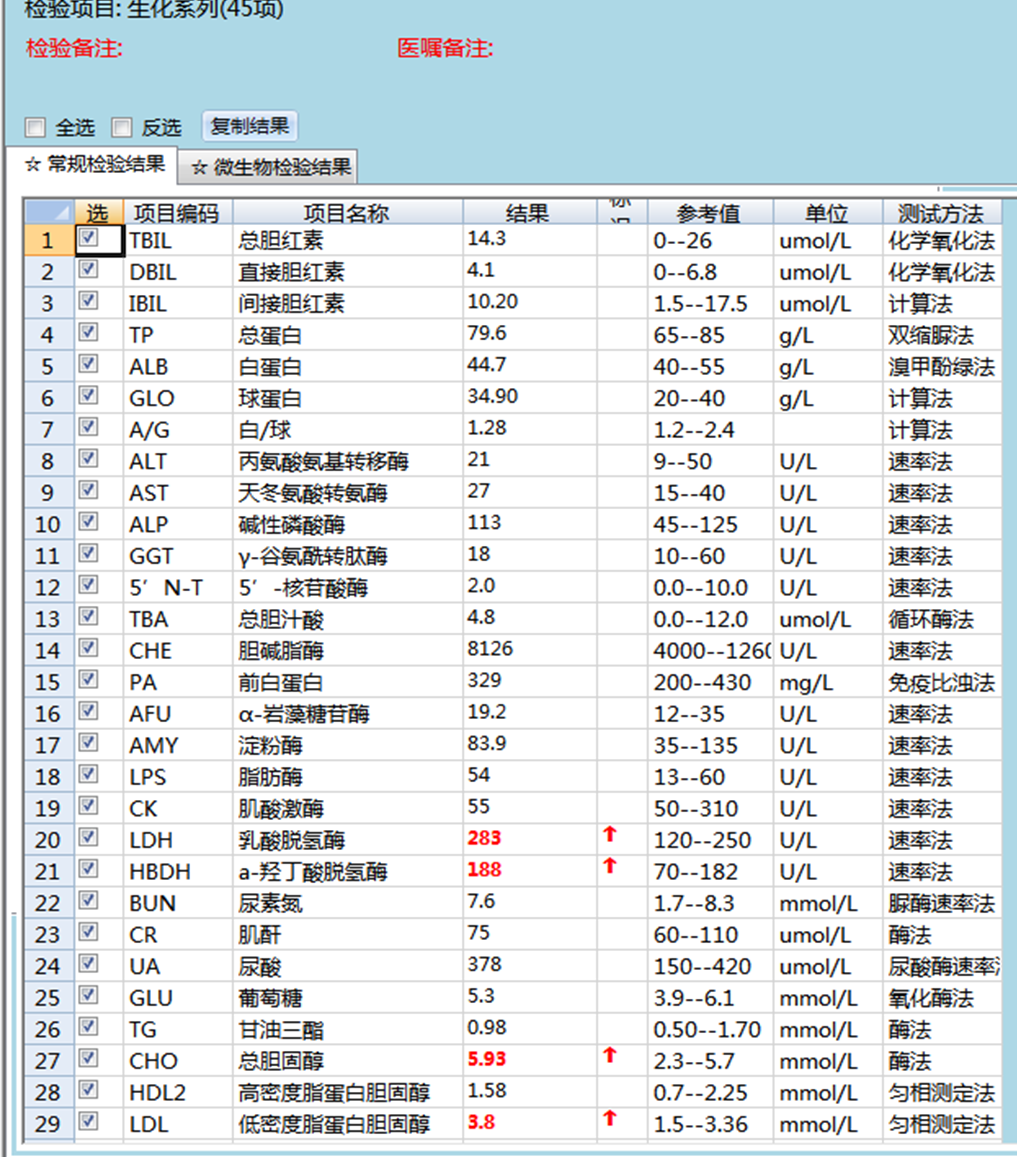Click the HDL2 item code cell
This screenshot has width=1017, height=1157.
178,1093
